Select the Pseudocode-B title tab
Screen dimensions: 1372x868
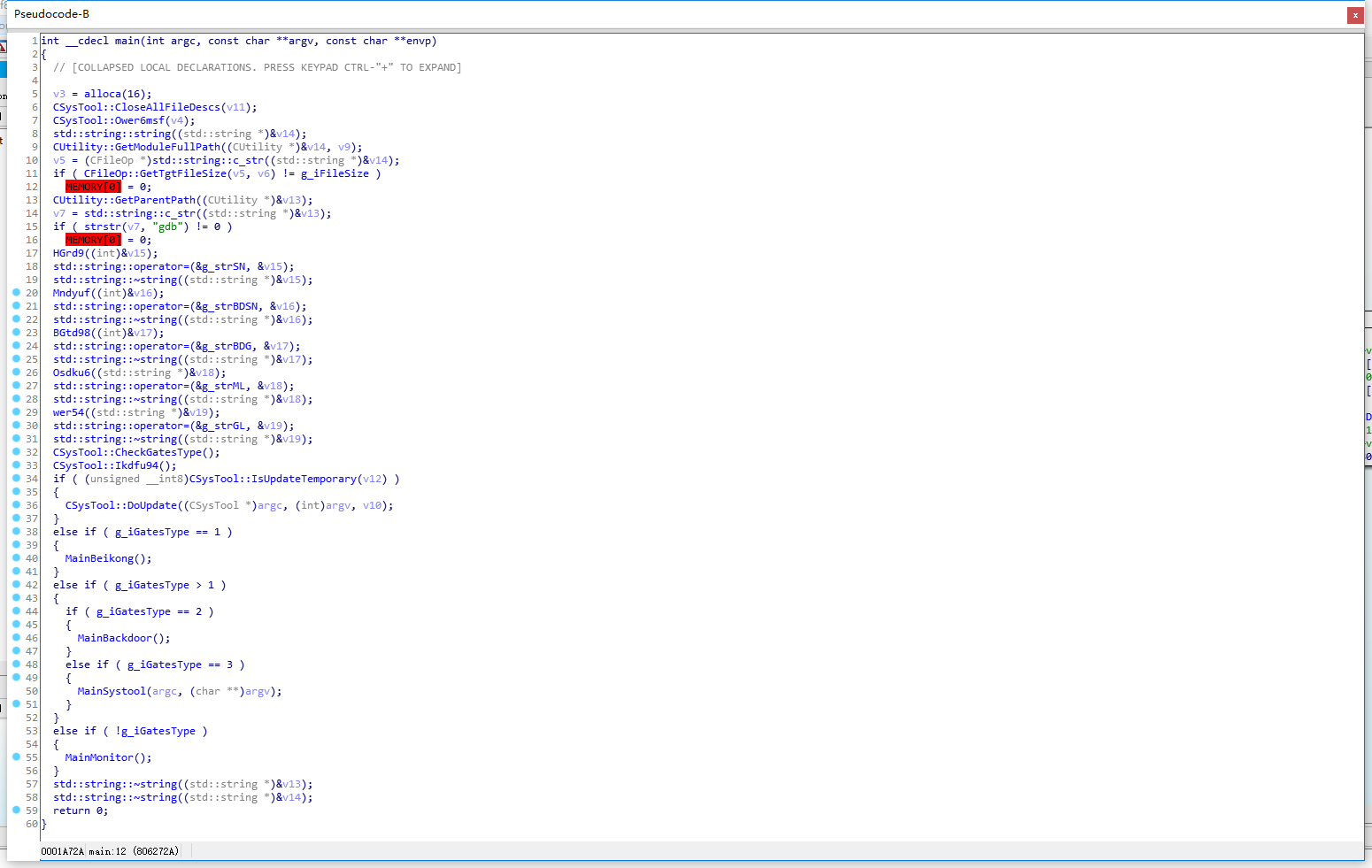click(51, 14)
